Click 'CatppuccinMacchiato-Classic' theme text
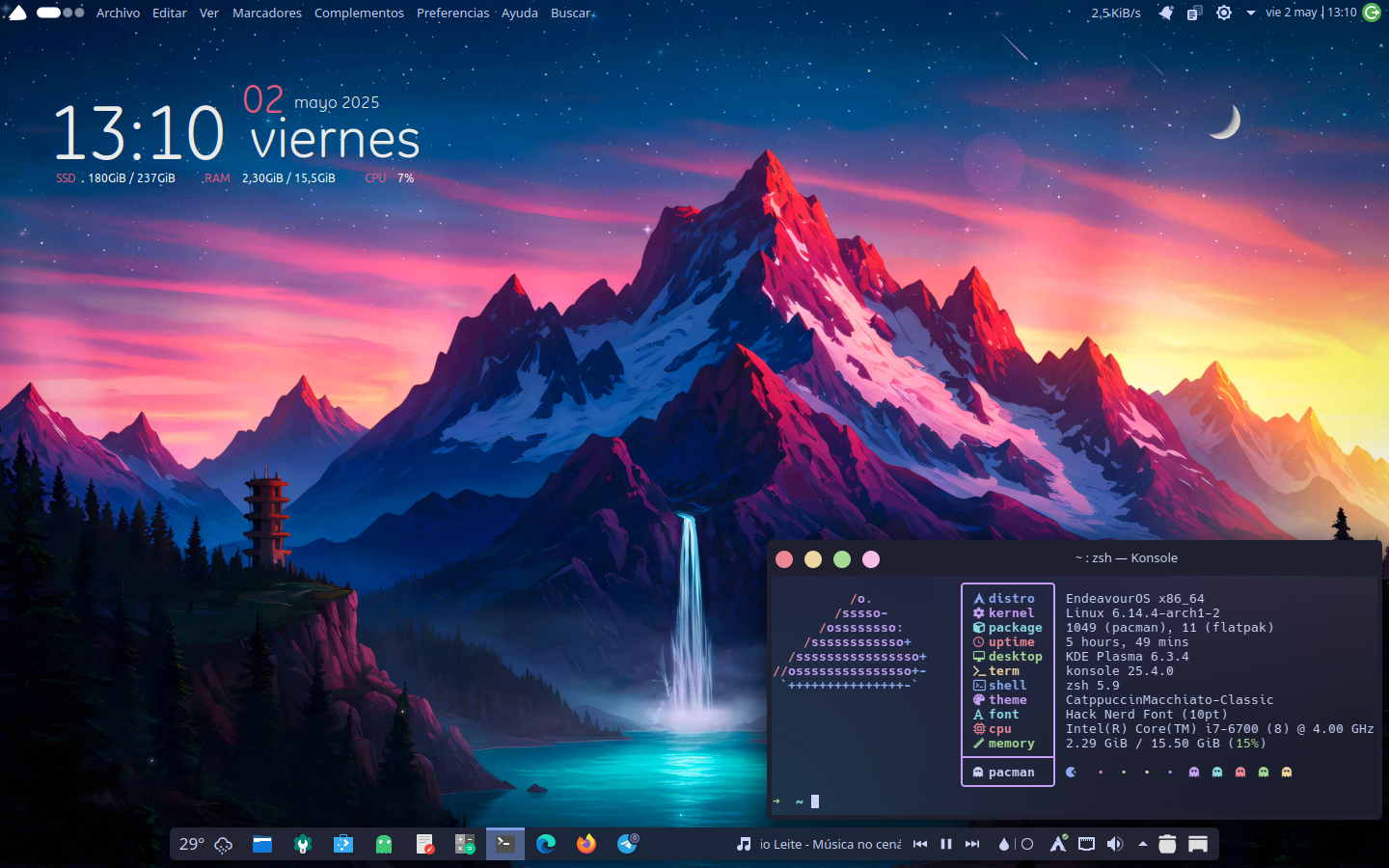The width and height of the screenshot is (1389, 868). click(x=1170, y=700)
